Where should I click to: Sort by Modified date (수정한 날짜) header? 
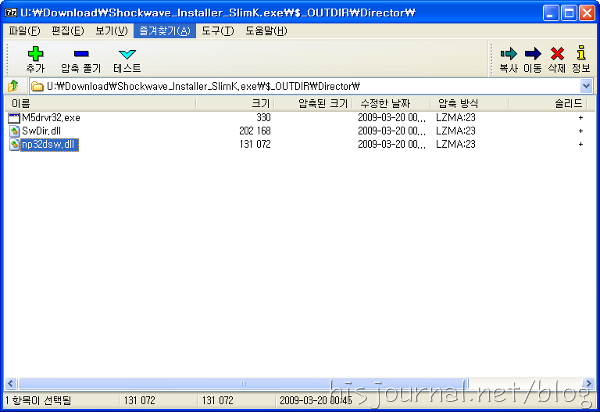pos(391,103)
